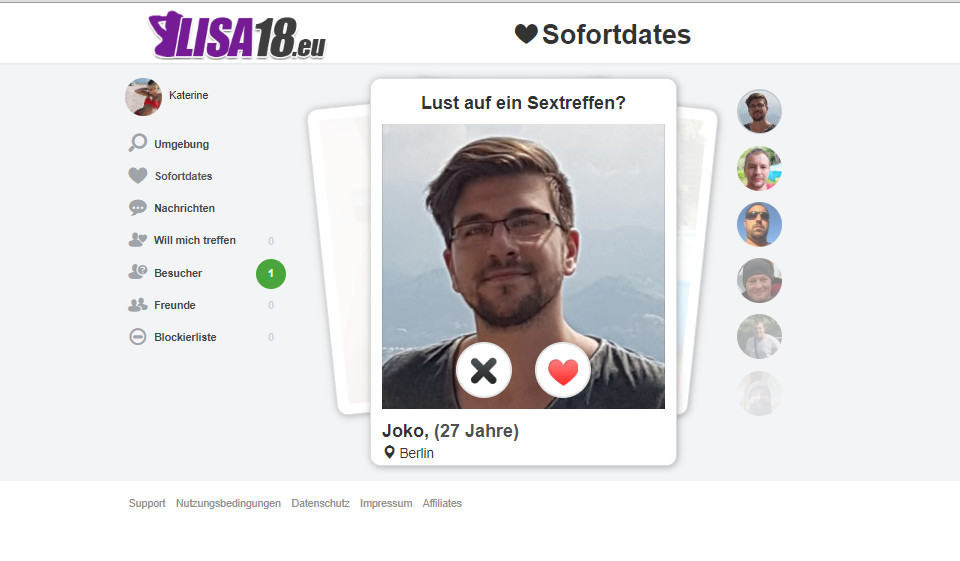Open the Support footer link
Image resolution: width=960 pixels, height=561 pixels.
click(x=147, y=503)
